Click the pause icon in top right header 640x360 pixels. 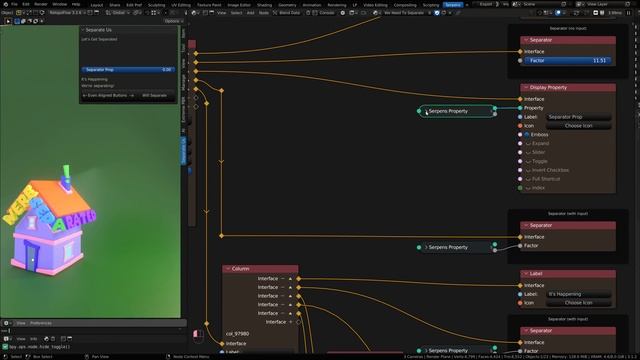click(628, 13)
